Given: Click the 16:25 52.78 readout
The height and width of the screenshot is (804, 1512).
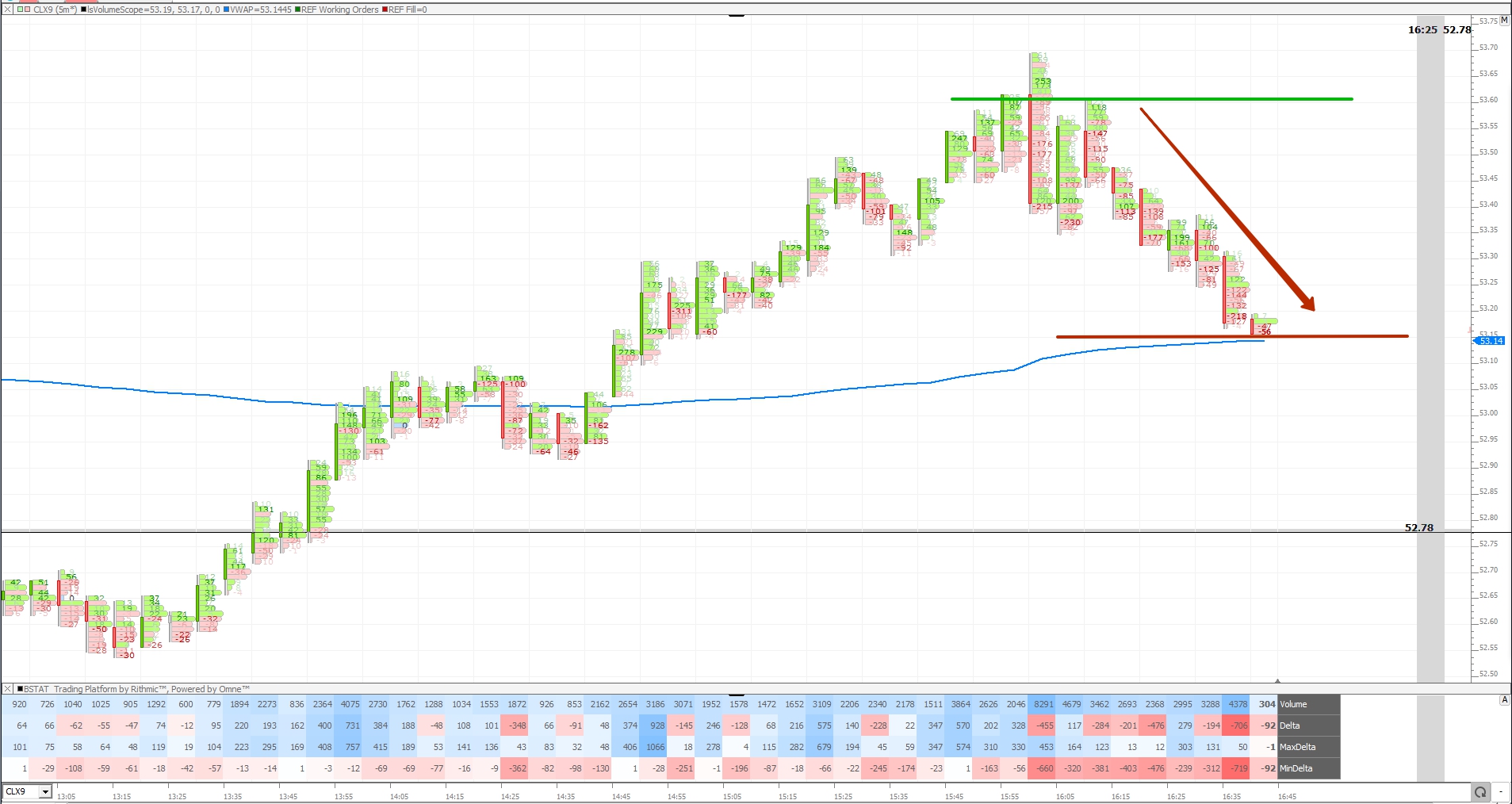Looking at the screenshot, I should click(1439, 30).
